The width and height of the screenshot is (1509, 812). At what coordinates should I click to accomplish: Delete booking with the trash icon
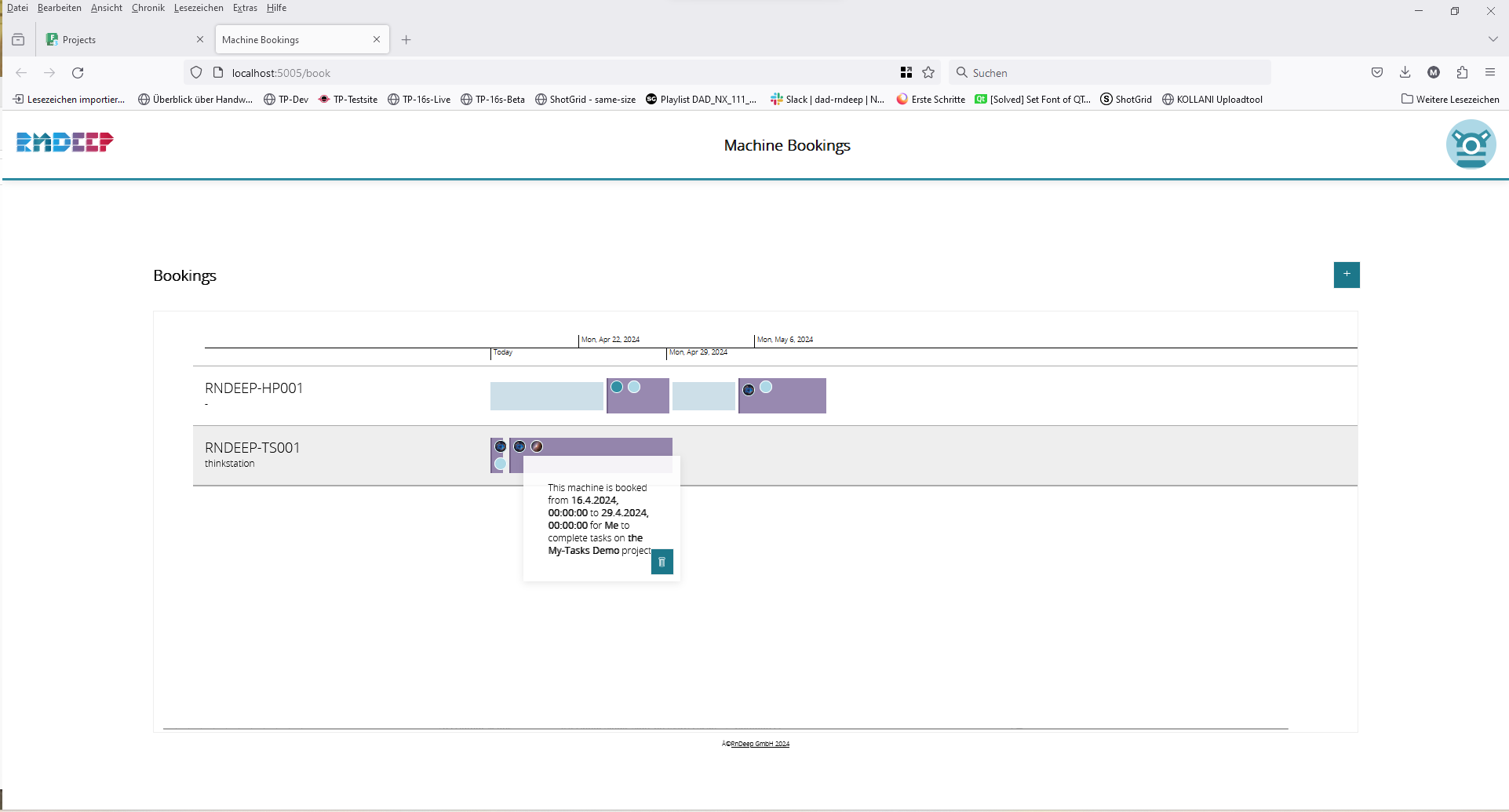pyautogui.click(x=662, y=562)
